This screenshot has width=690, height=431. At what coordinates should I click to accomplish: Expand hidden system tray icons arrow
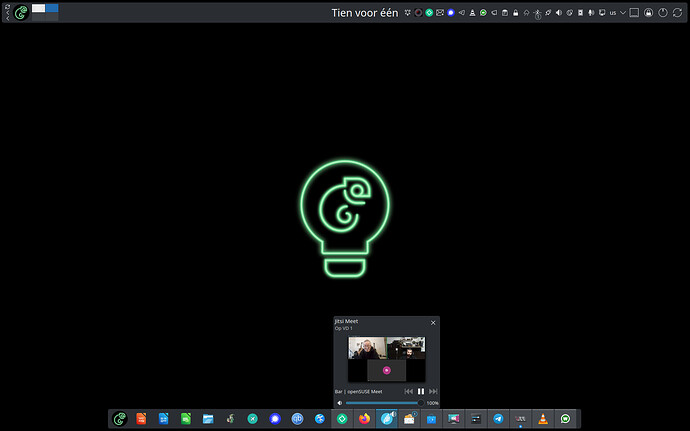(x=623, y=13)
